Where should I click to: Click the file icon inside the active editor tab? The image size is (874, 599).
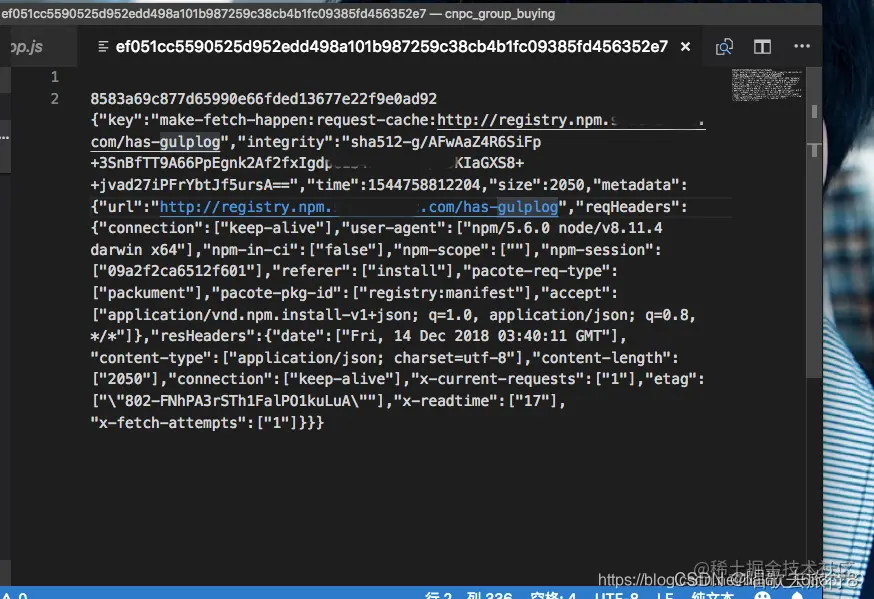point(104,46)
